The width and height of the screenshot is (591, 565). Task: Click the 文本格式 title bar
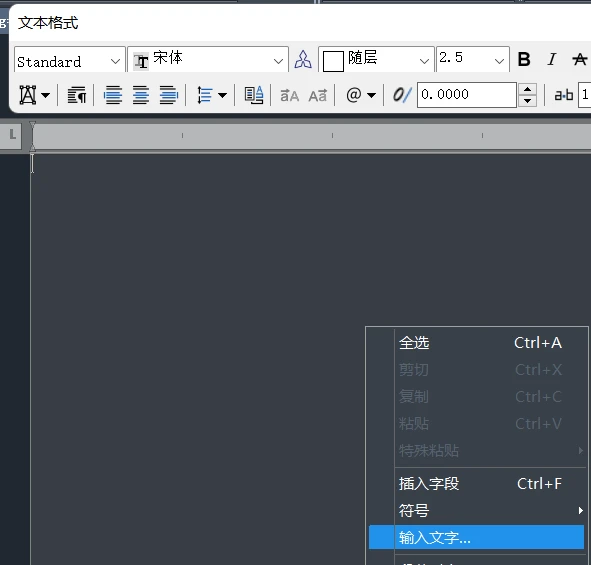(300, 23)
